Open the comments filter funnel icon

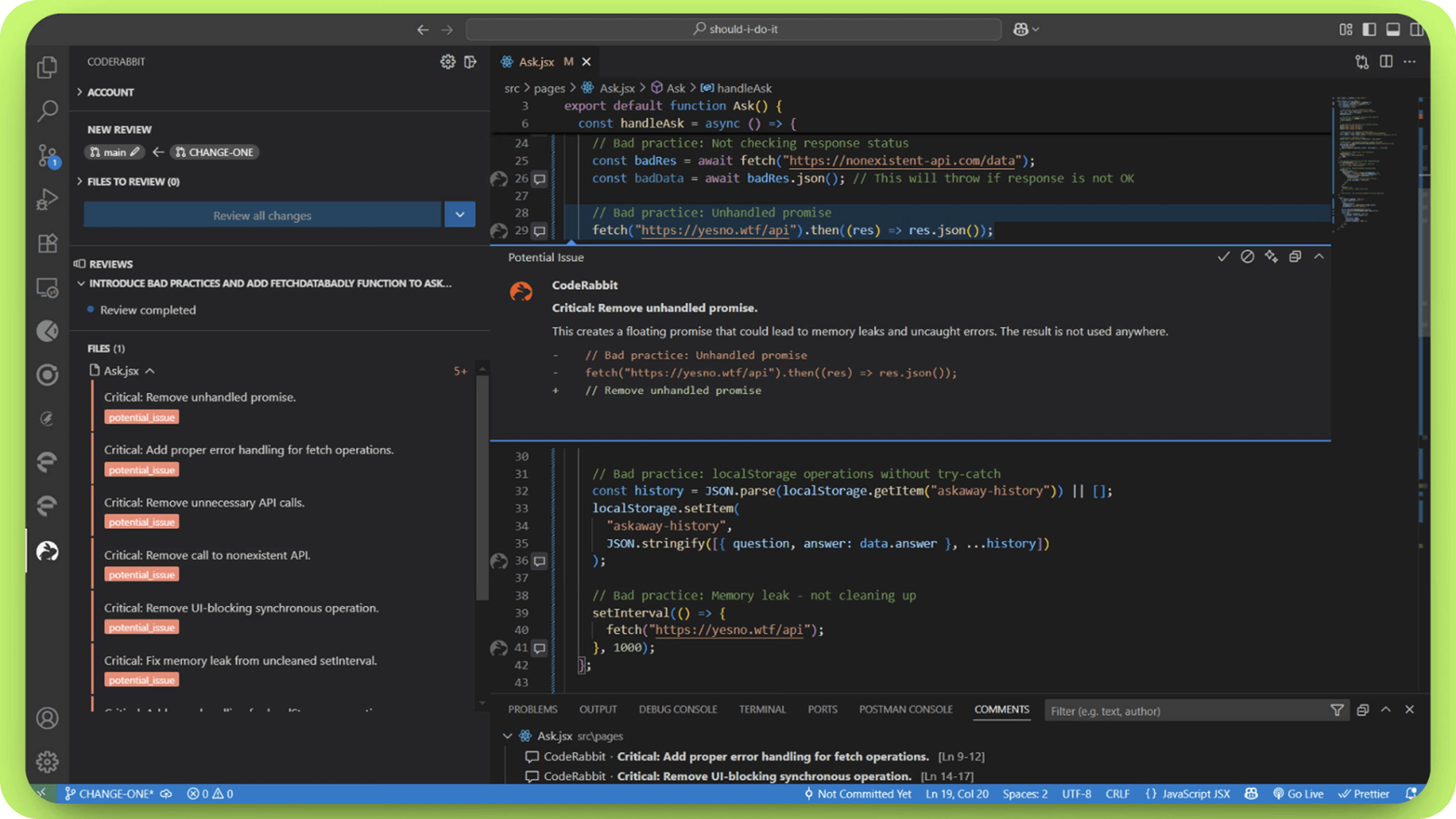coord(1337,710)
